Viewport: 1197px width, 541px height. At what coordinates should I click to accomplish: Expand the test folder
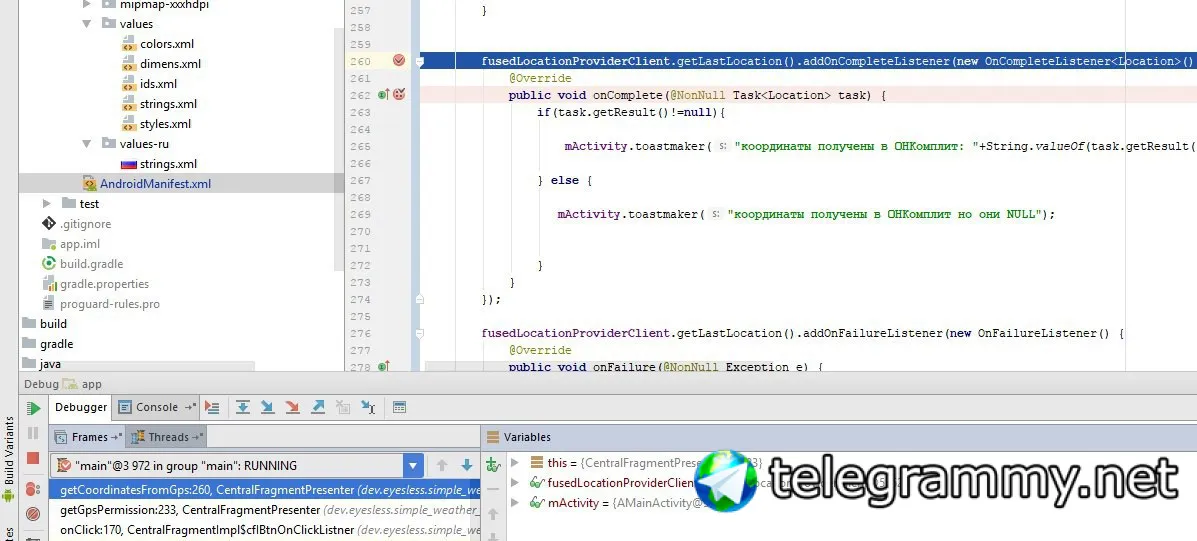pos(47,204)
